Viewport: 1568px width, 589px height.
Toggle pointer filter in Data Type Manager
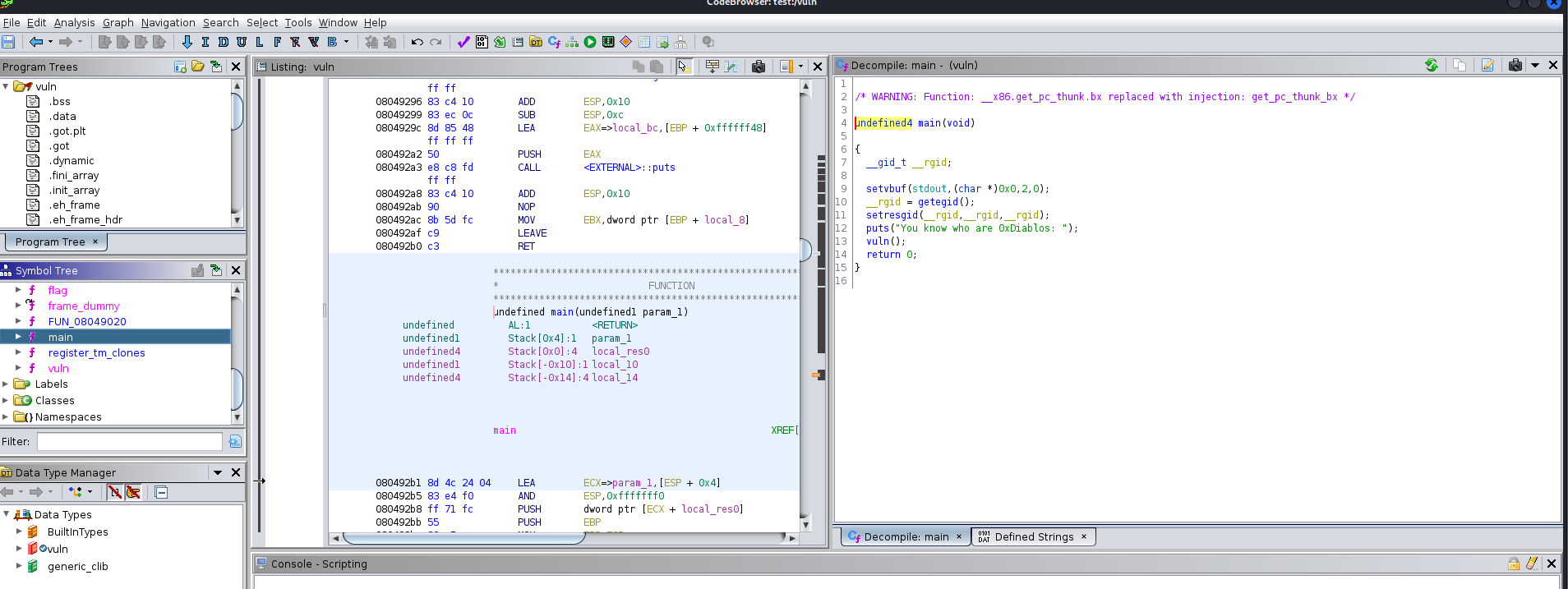tap(133, 492)
